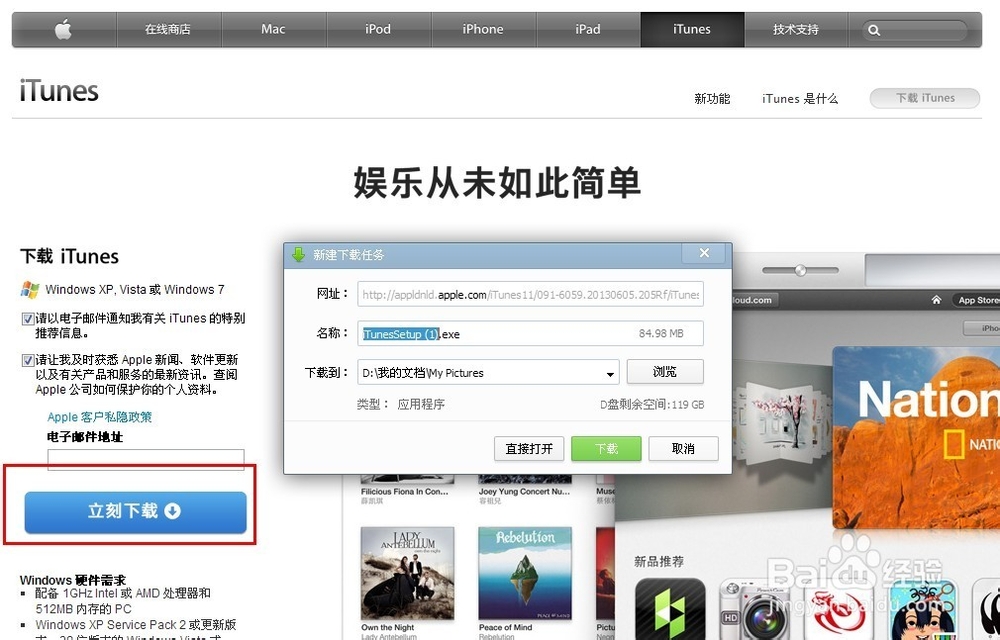This screenshot has width=1000, height=640.
Task: Click the 新品推荐 heading
Action: (659, 562)
